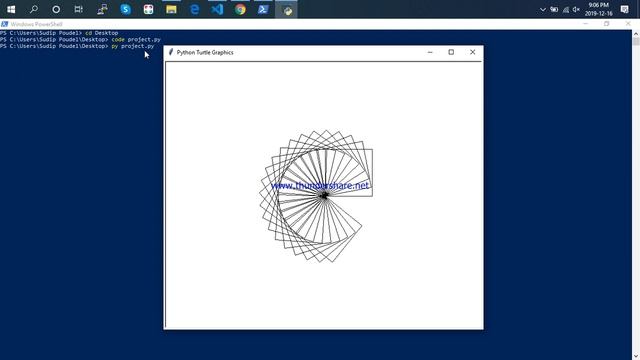Open the network signal tray icon
640x360 pixels.
565,9
